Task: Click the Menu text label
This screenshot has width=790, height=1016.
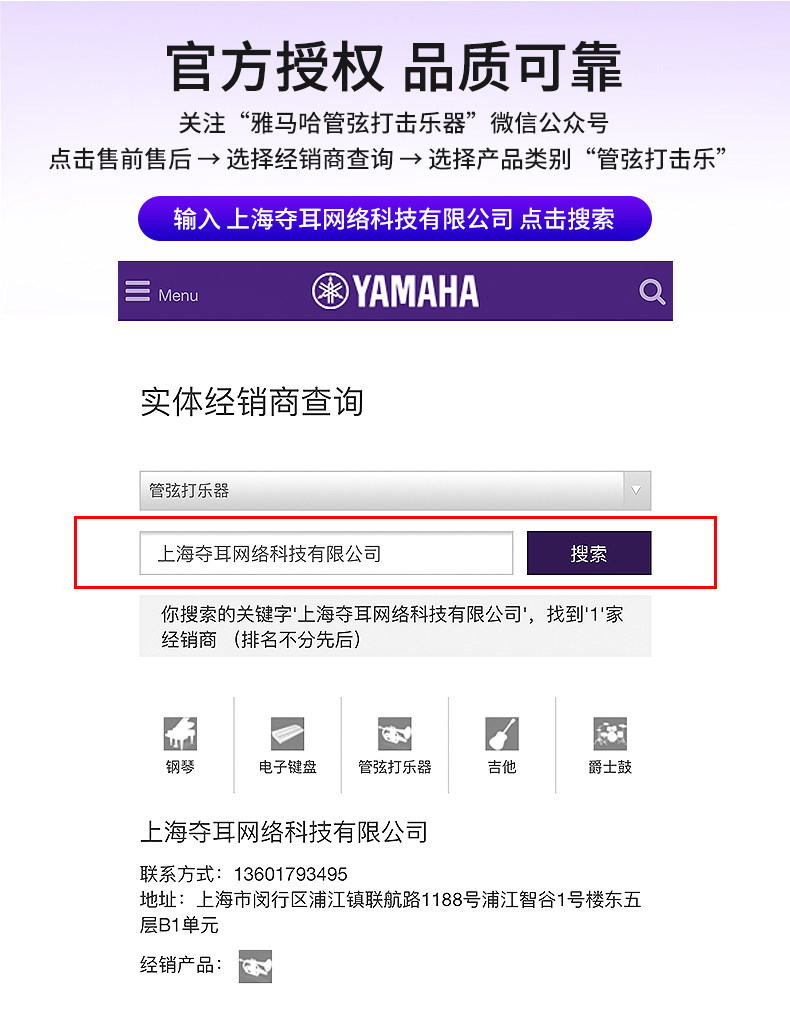Action: pyautogui.click(x=178, y=295)
